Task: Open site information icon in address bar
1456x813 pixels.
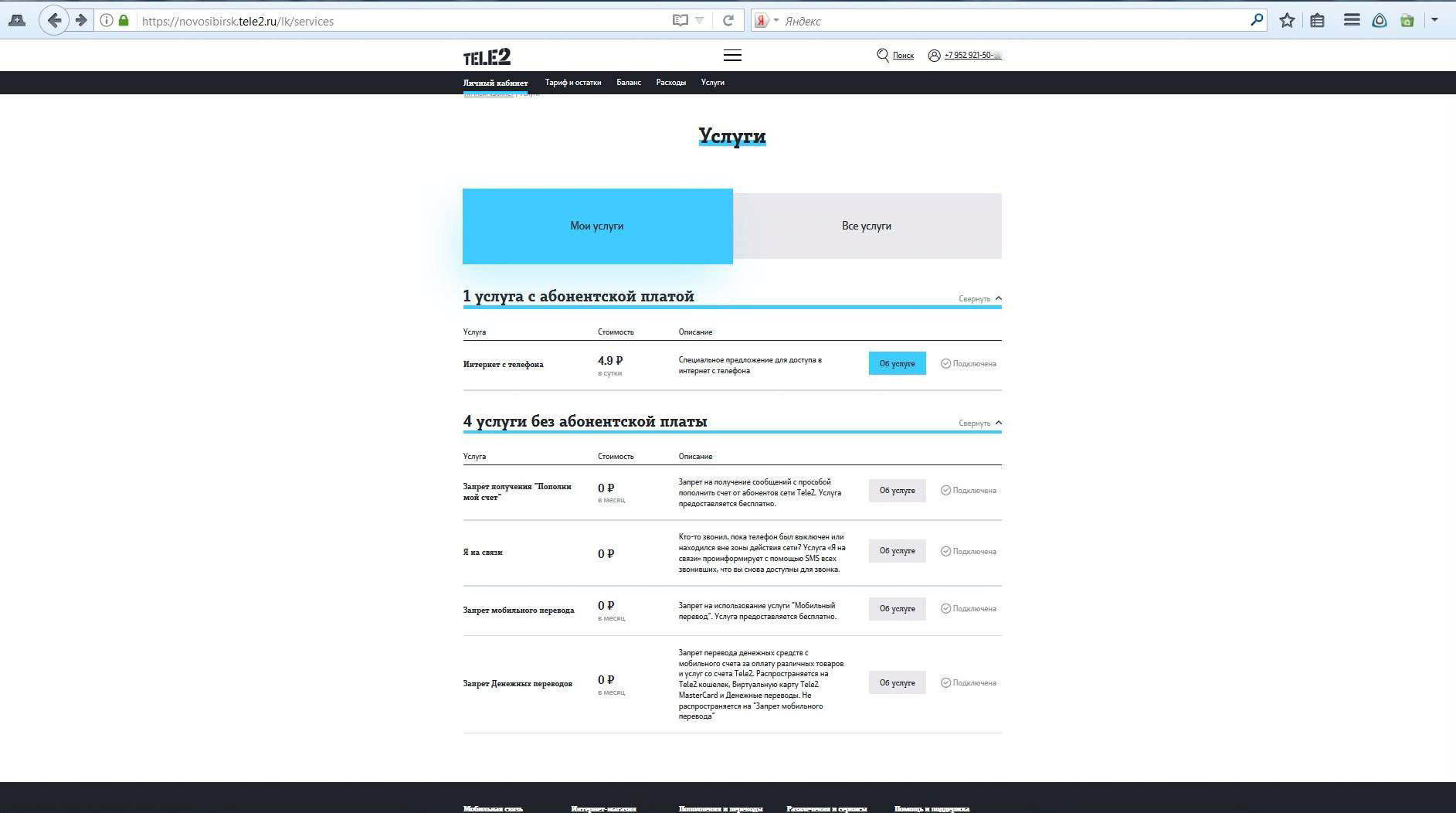Action: click(107, 21)
